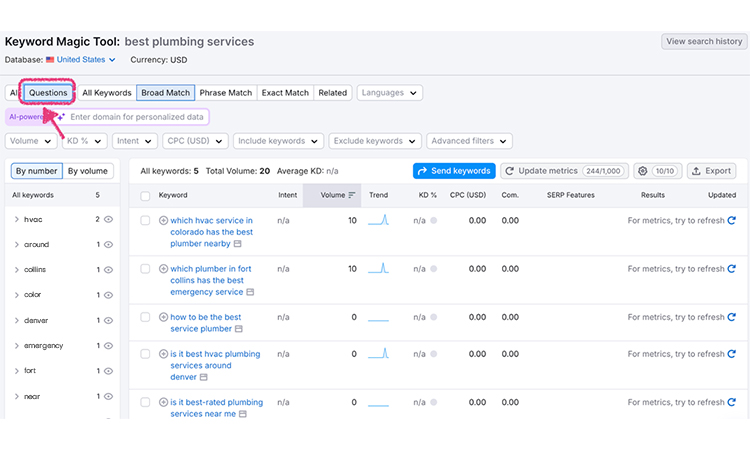
Task: Open the Volume filter dropdown
Action: (31, 141)
